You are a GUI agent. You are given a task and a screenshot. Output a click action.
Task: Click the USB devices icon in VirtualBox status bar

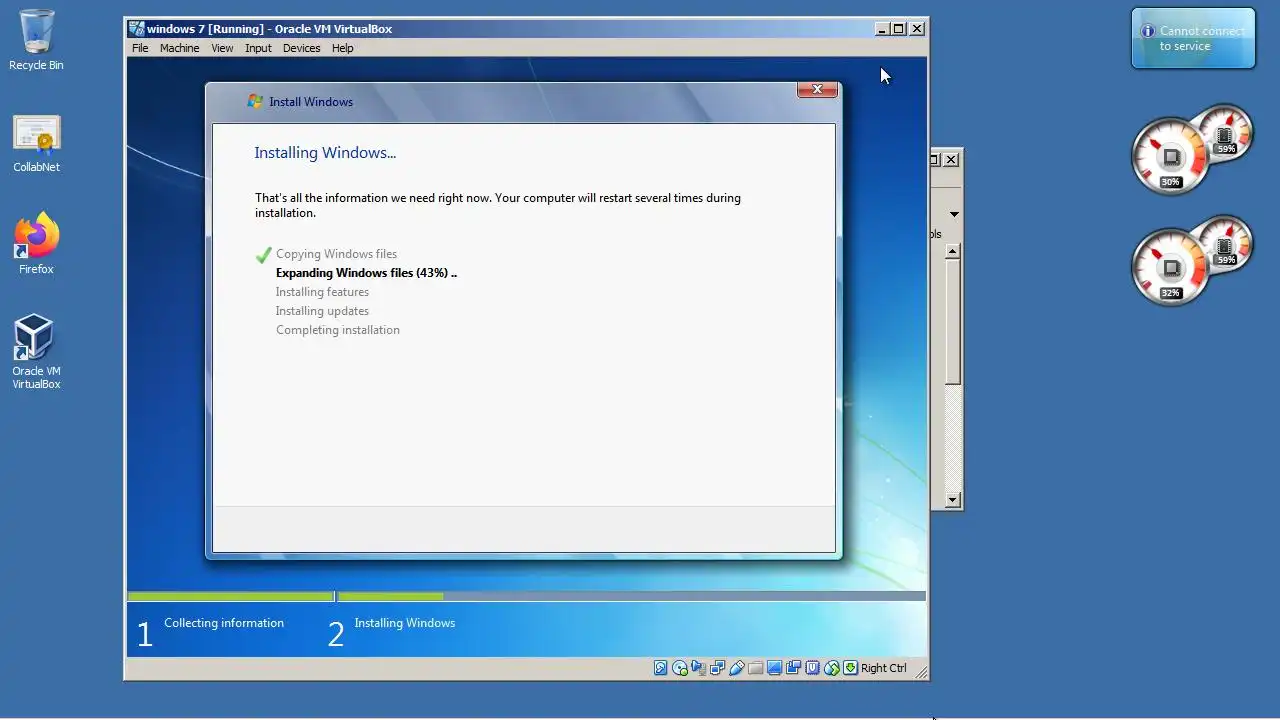point(737,668)
